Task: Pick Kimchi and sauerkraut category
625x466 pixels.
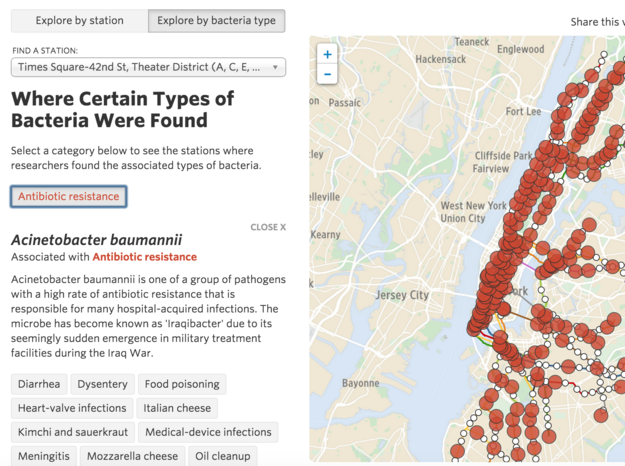Action: coord(73,432)
